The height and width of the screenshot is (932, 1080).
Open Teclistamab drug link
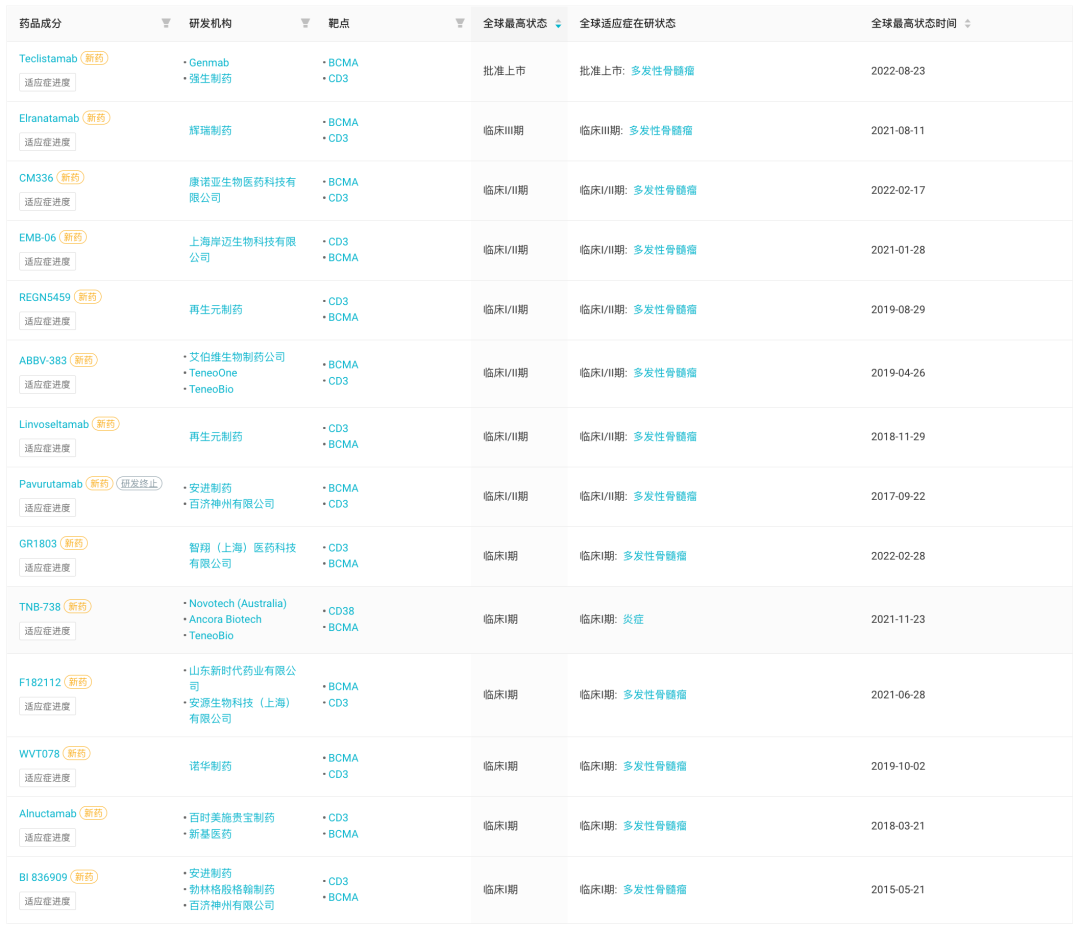(x=48, y=59)
